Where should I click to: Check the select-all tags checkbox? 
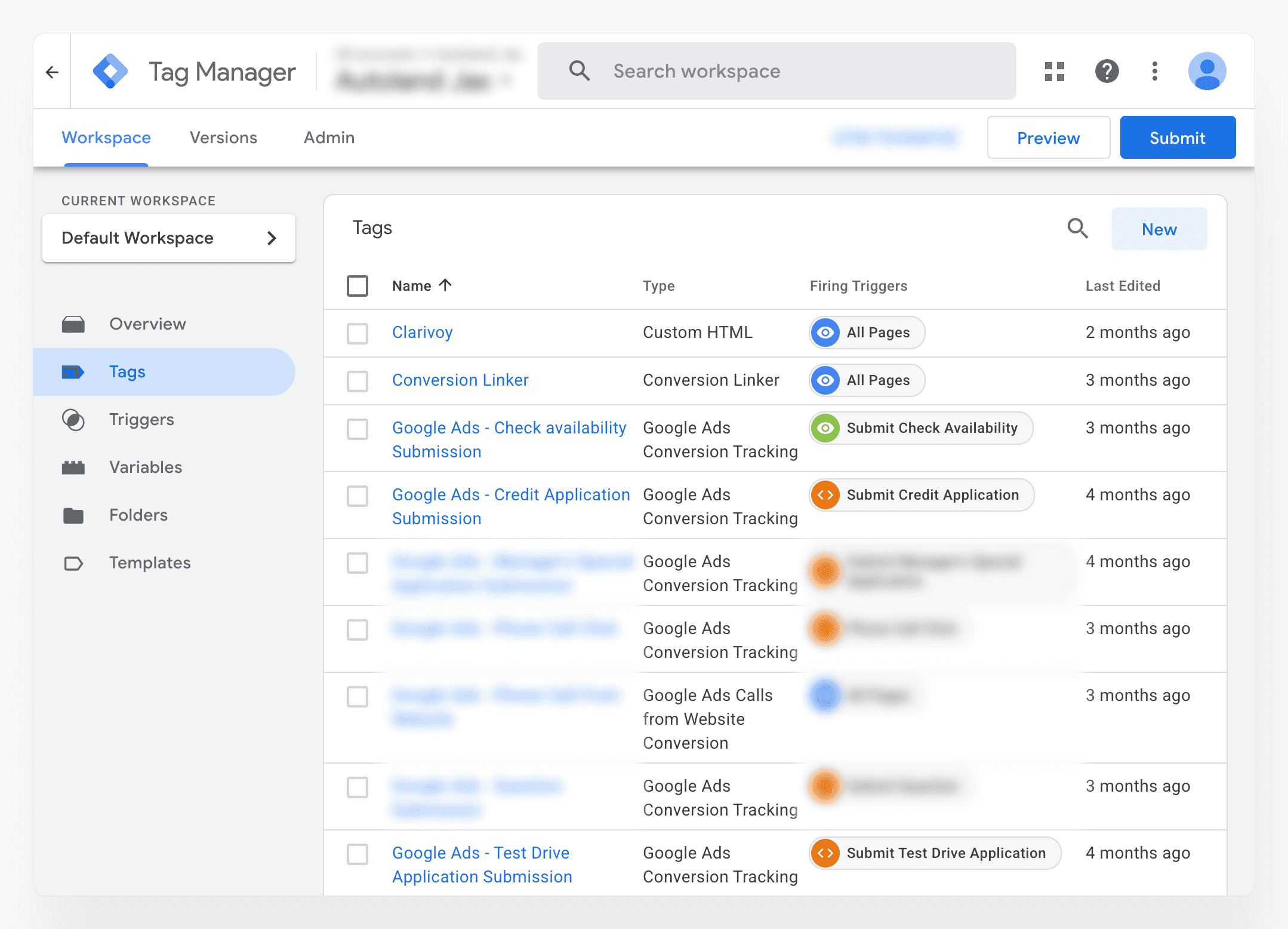(x=358, y=286)
